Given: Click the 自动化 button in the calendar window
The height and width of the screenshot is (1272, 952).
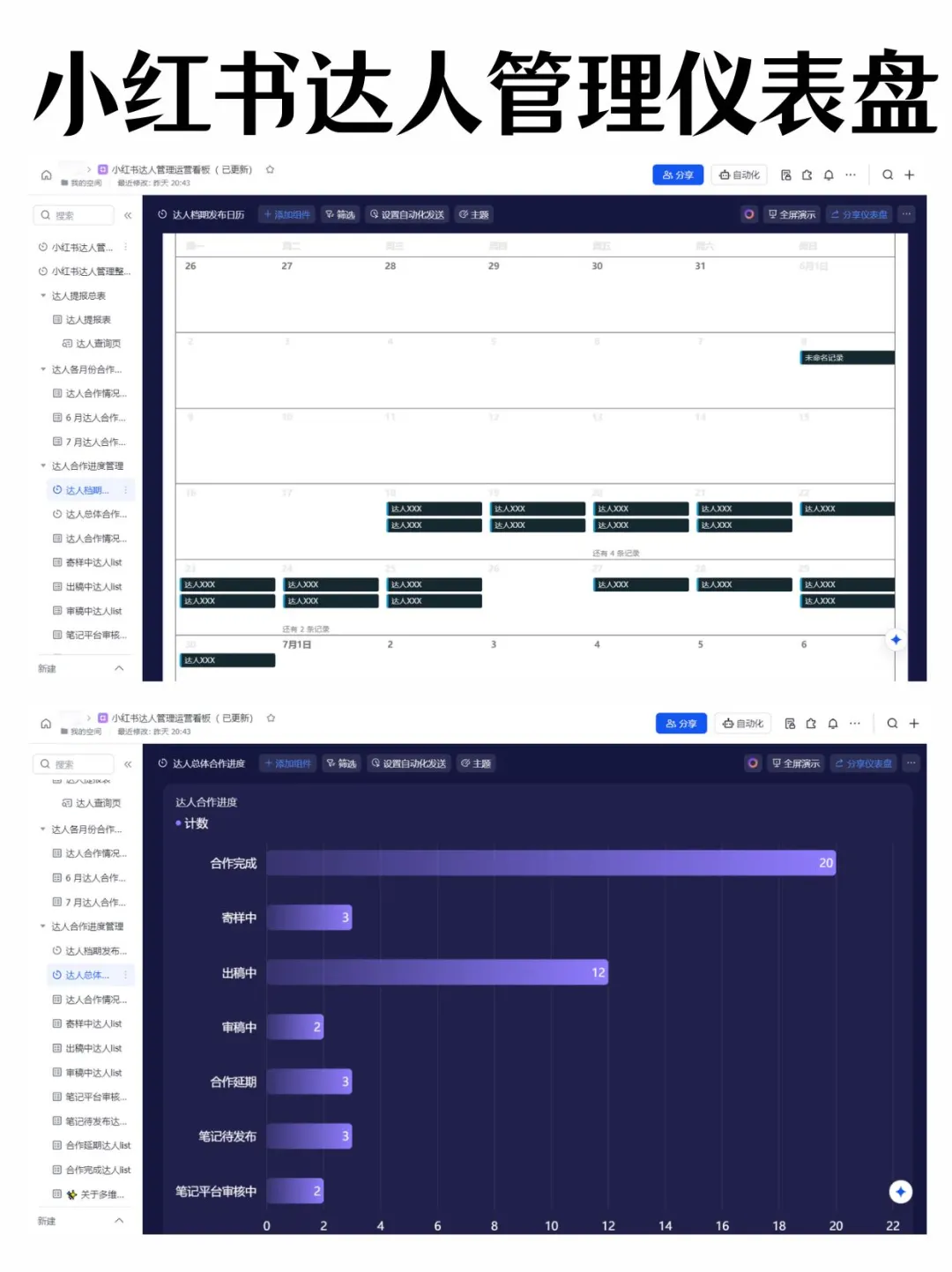Looking at the screenshot, I should pyautogui.click(x=740, y=175).
